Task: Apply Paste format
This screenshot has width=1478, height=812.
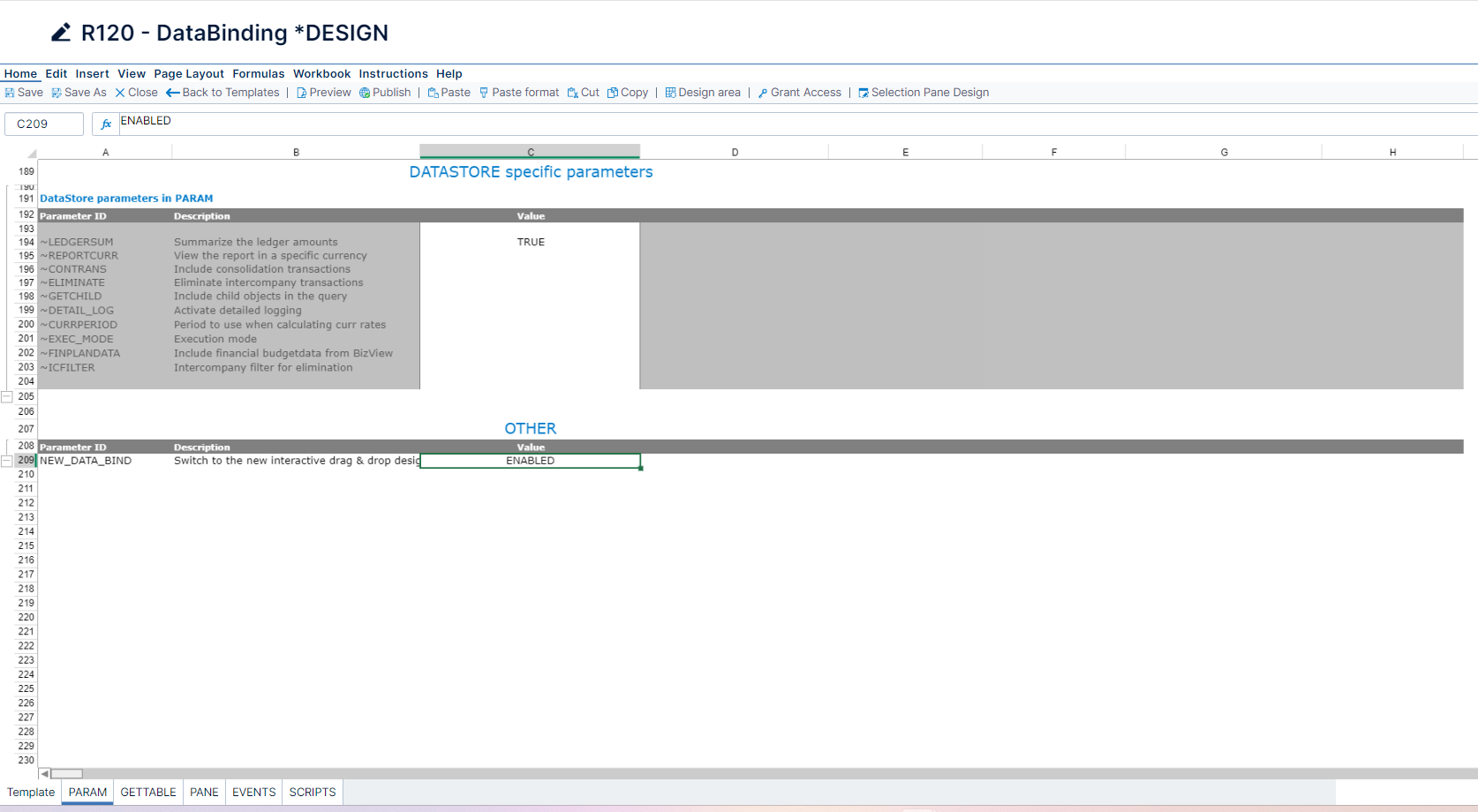Action: tap(519, 93)
